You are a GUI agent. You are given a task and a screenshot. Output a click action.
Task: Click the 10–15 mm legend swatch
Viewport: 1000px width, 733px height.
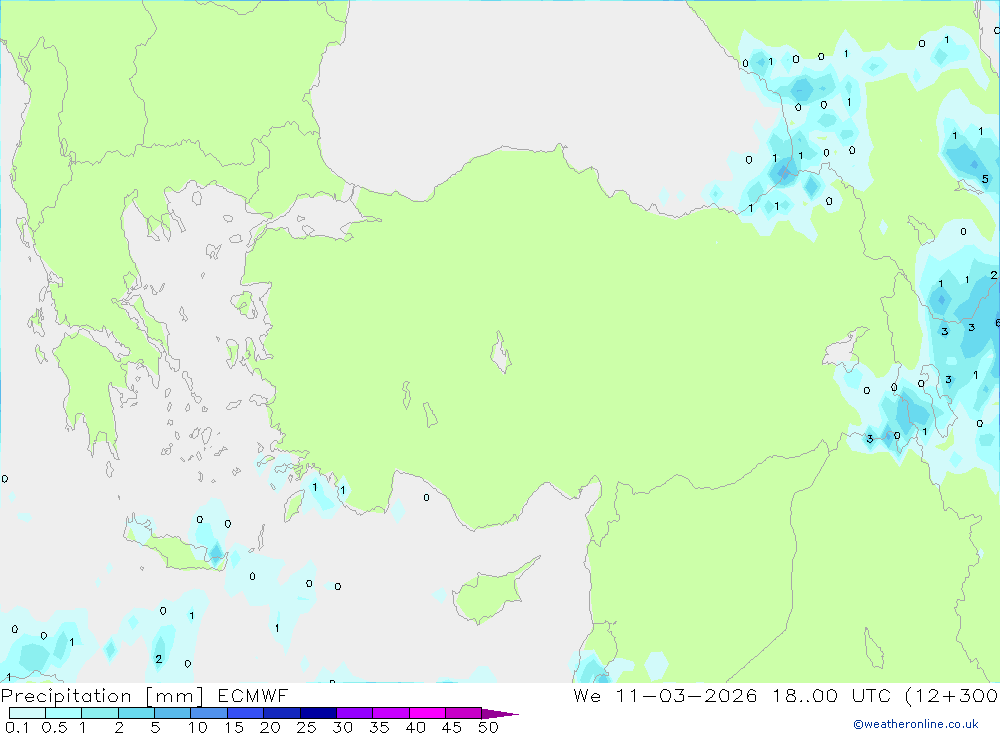(x=209, y=713)
